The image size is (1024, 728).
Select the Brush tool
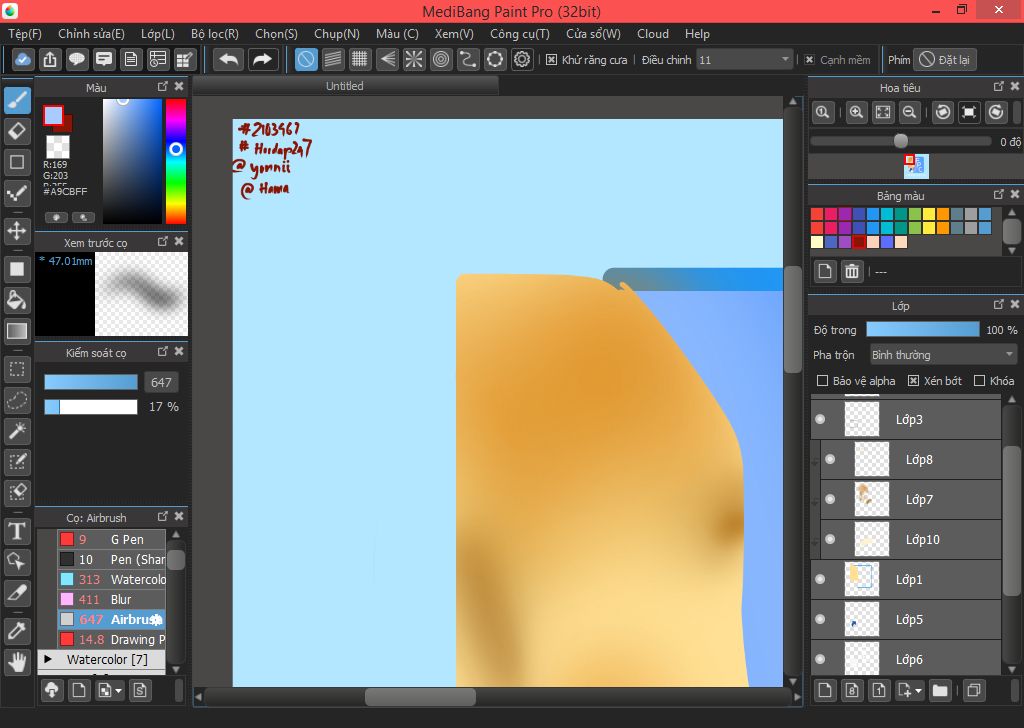(18, 100)
